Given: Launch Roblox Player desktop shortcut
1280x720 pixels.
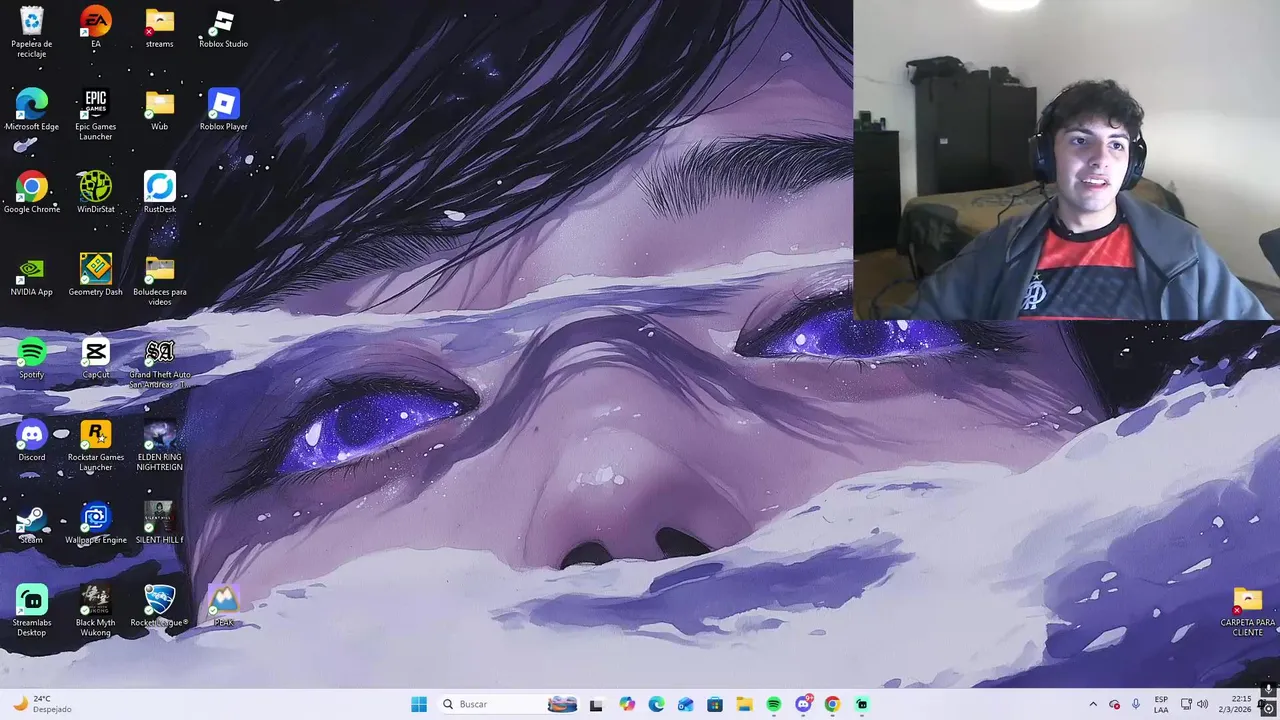Looking at the screenshot, I should click(224, 110).
